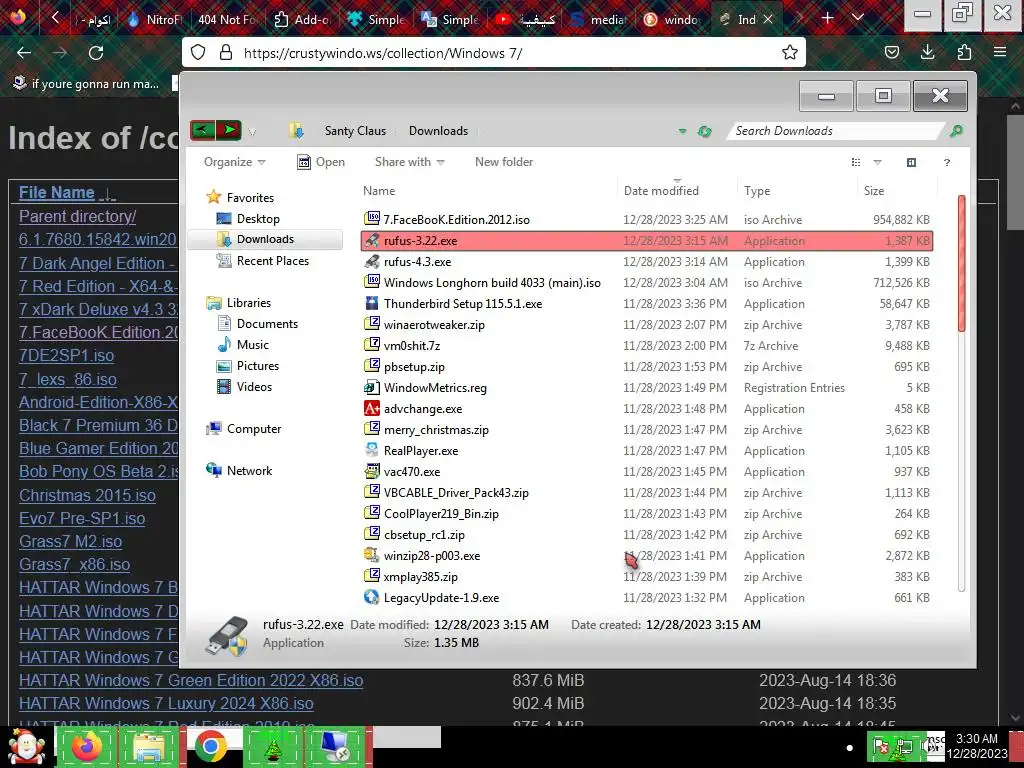The width and height of the screenshot is (1024, 768).
Task: Select winzip28-p003.exe file icon
Action: click(372, 555)
